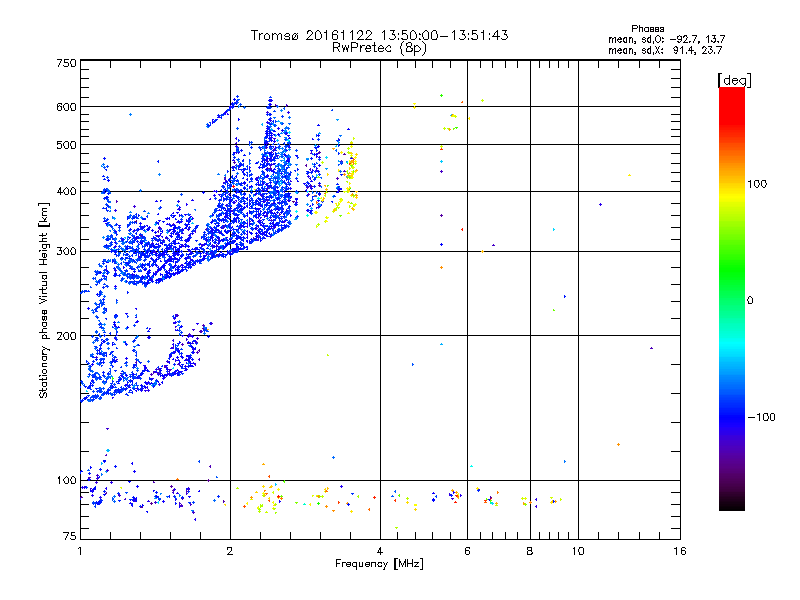Click the x-axis '6' tick label

(x=467, y=551)
